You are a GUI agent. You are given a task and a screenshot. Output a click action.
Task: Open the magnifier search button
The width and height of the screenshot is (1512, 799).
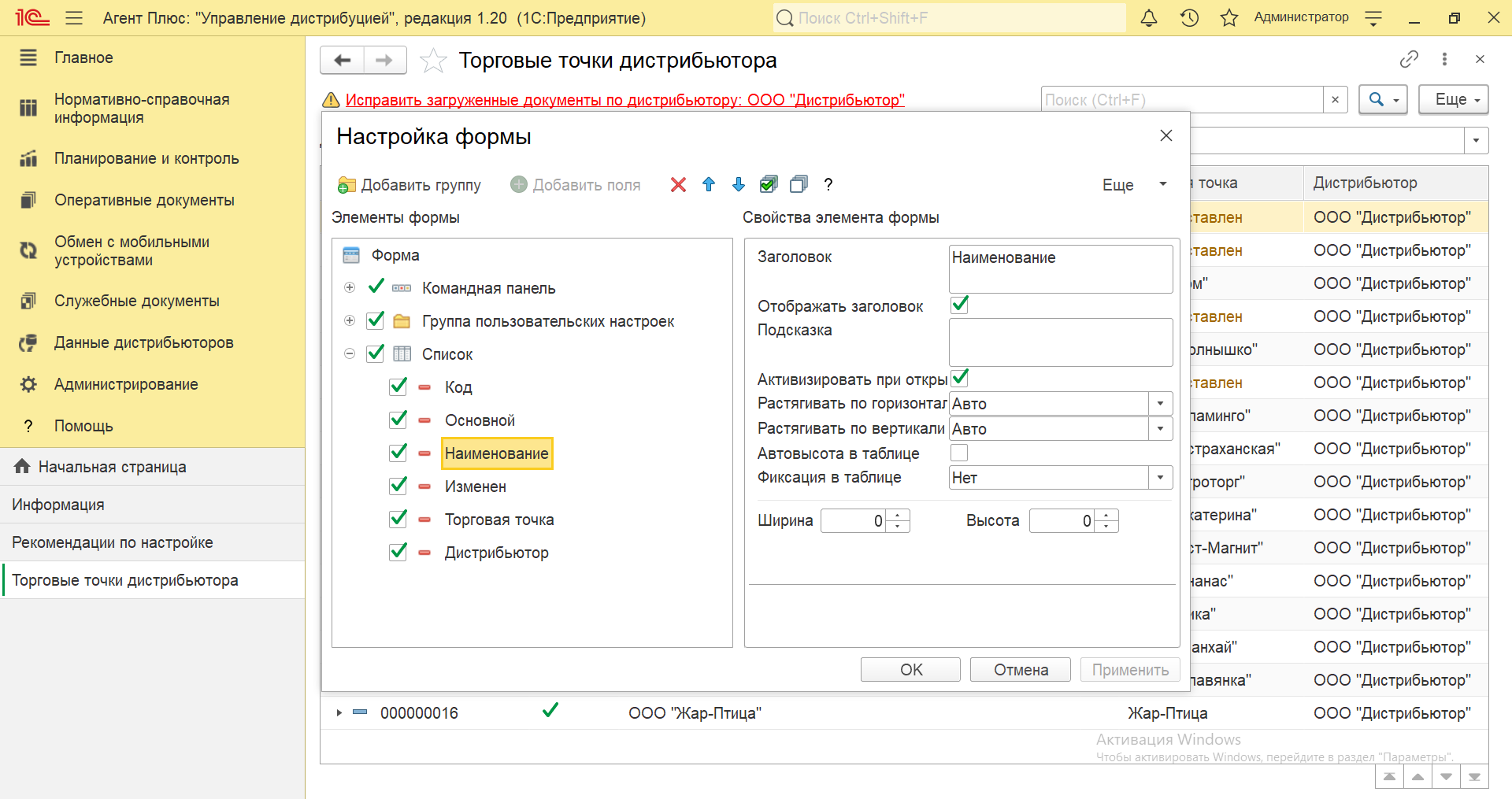(1383, 100)
